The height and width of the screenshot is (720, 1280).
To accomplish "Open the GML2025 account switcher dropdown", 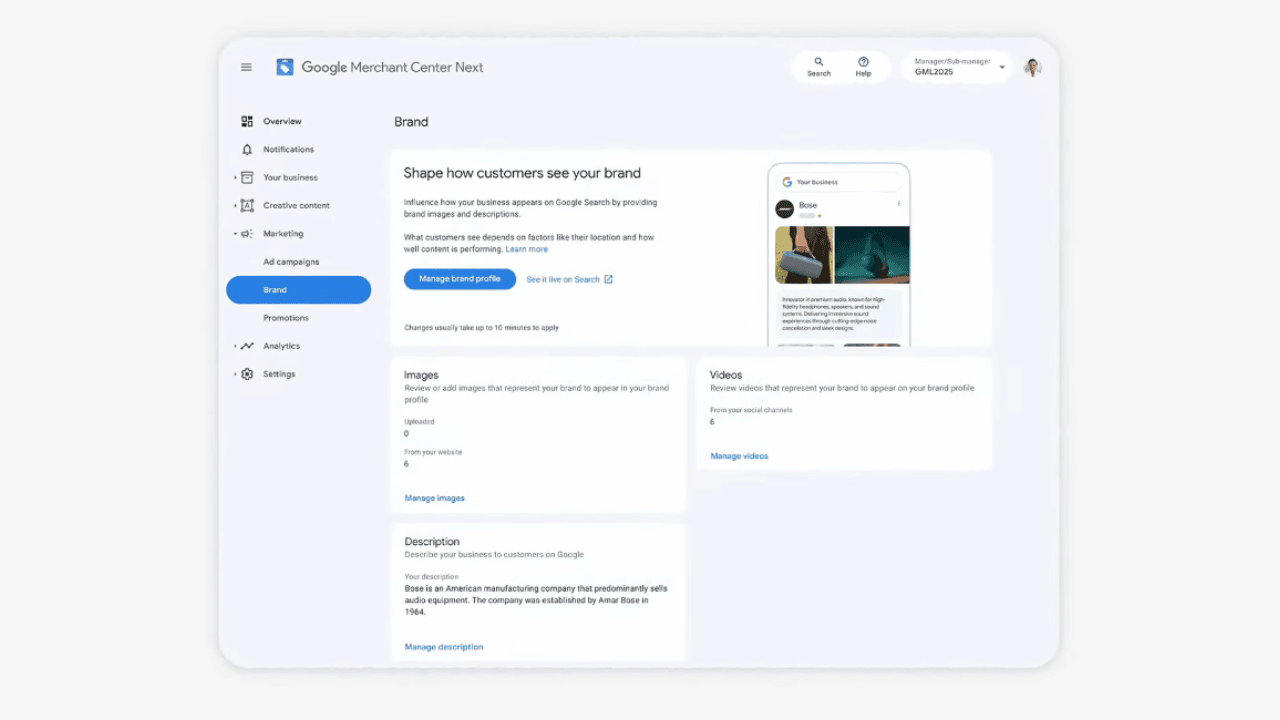I will (x=957, y=67).
